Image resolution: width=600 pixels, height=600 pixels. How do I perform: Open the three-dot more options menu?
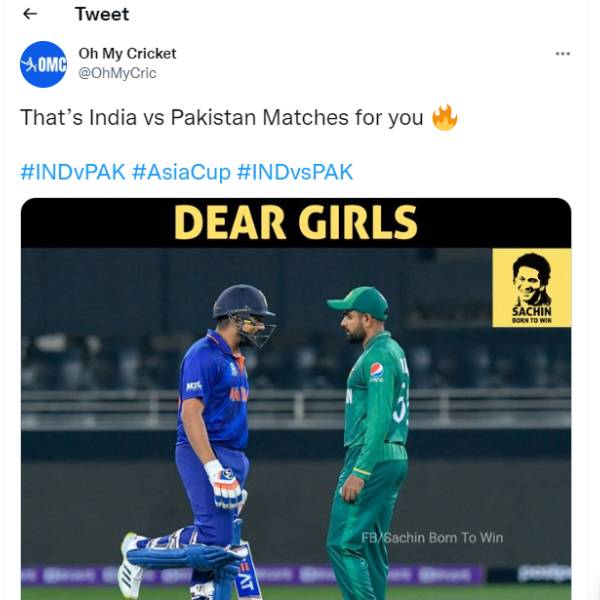[x=563, y=54]
